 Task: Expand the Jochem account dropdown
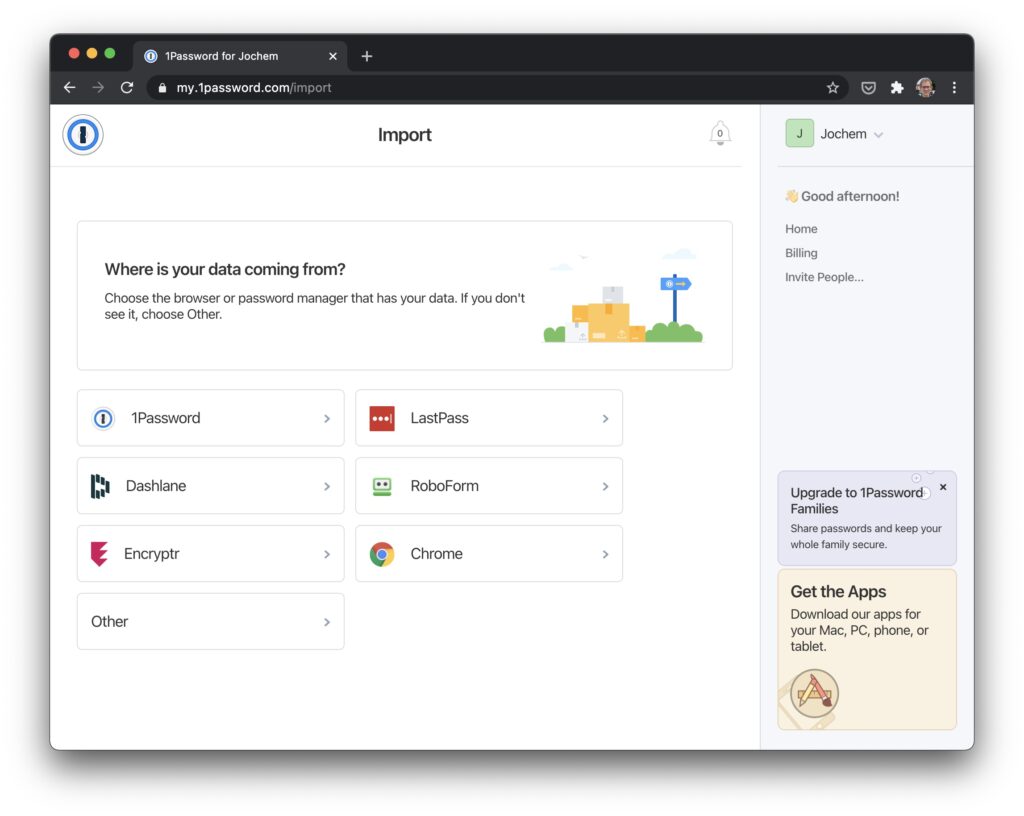point(878,135)
